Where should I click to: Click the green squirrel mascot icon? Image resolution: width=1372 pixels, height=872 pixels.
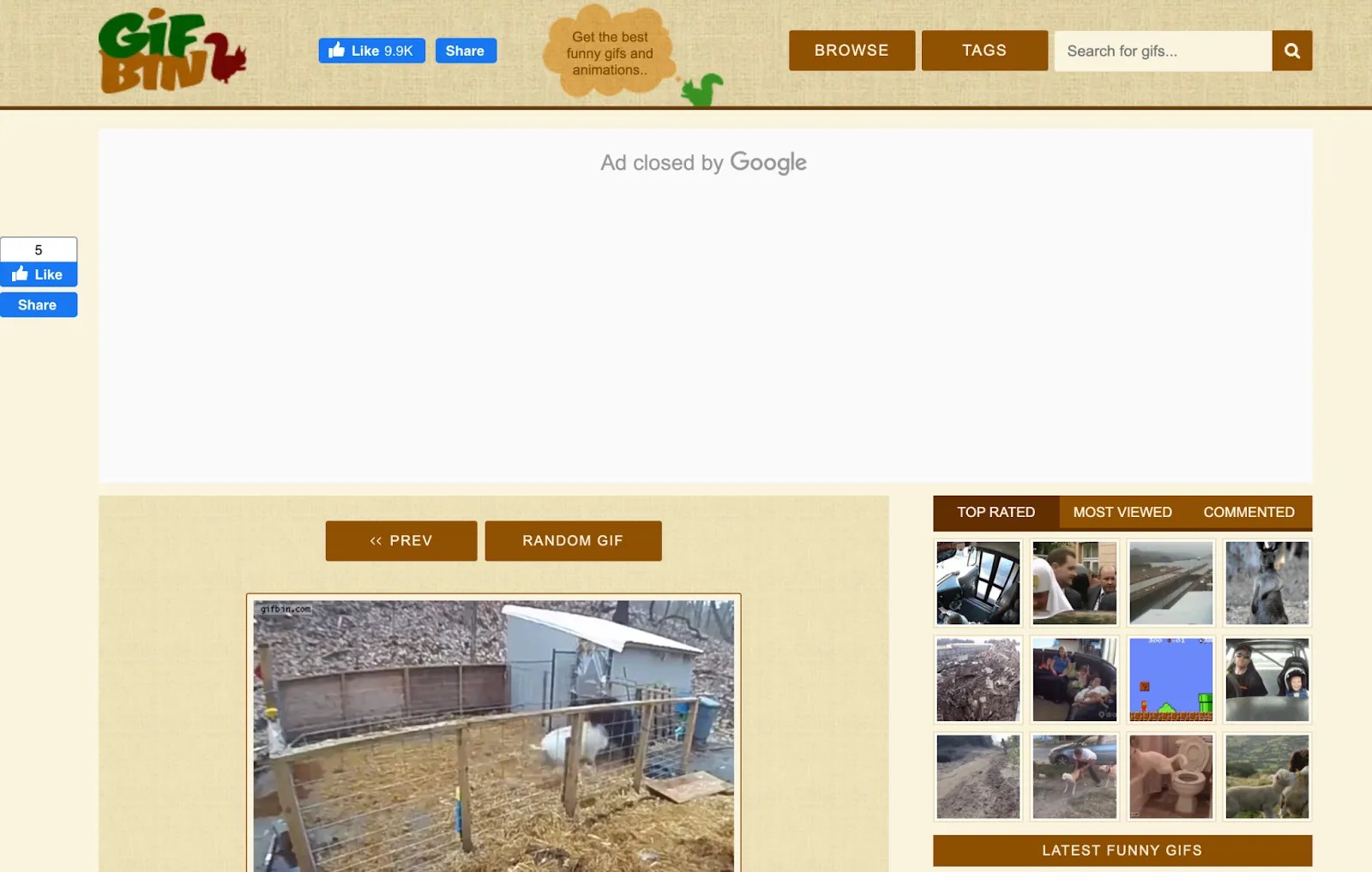pyautogui.click(x=702, y=89)
